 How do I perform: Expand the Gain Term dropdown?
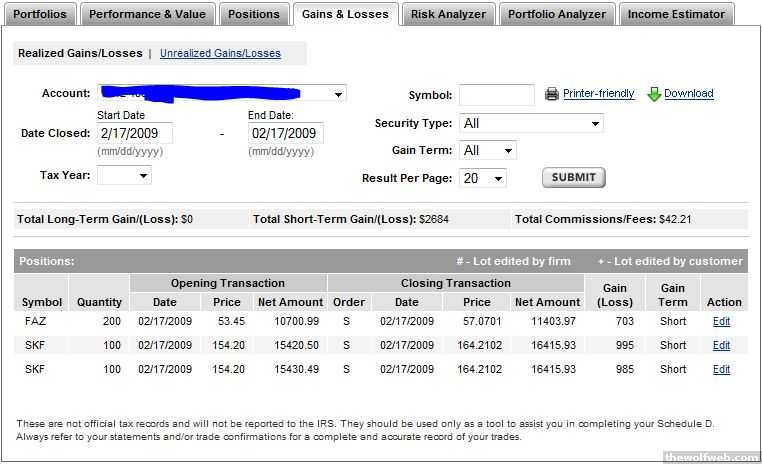click(488, 150)
